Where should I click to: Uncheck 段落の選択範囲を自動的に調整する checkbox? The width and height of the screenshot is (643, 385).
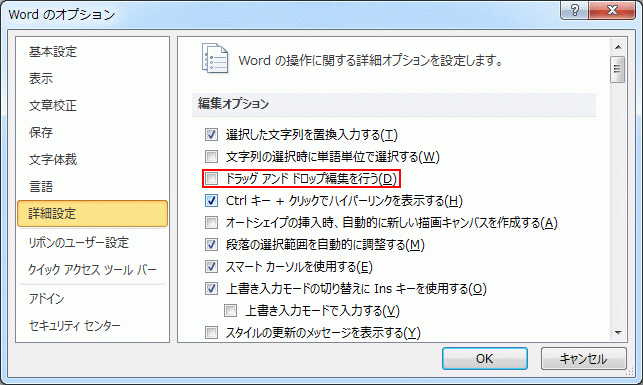211,245
